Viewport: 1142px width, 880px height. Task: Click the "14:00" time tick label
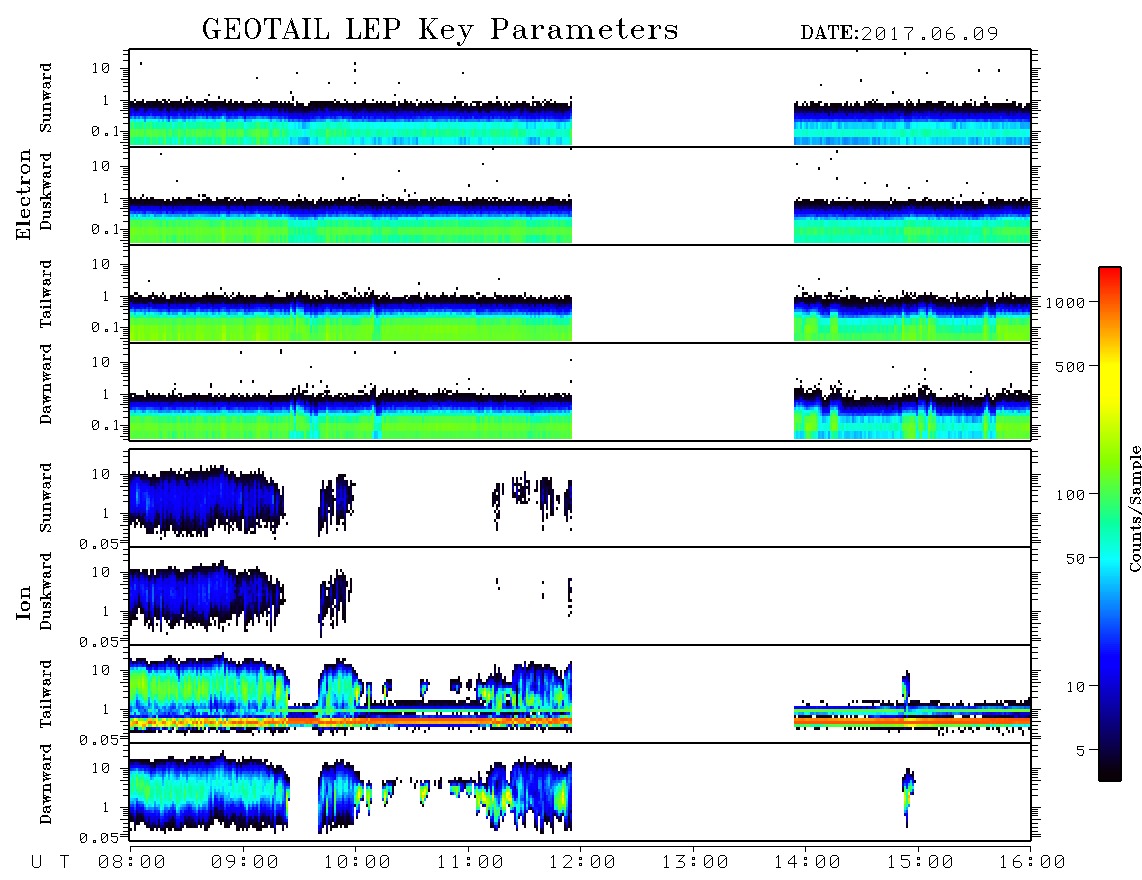[807, 863]
